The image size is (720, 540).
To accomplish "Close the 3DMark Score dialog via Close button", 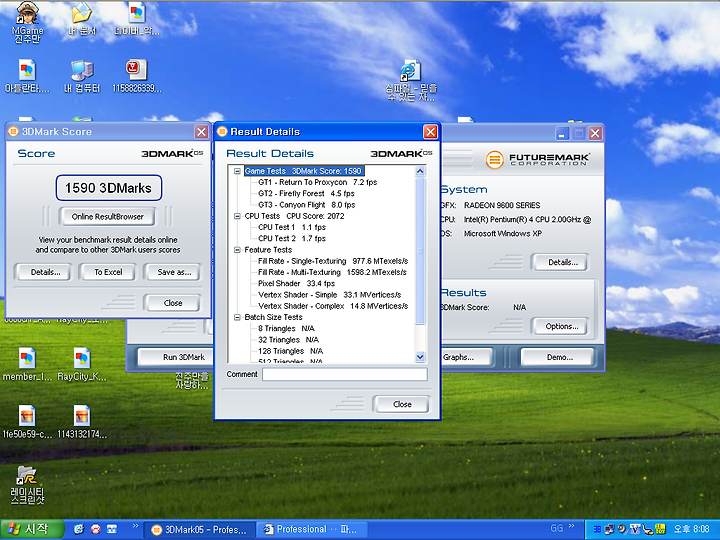I will click(x=173, y=303).
